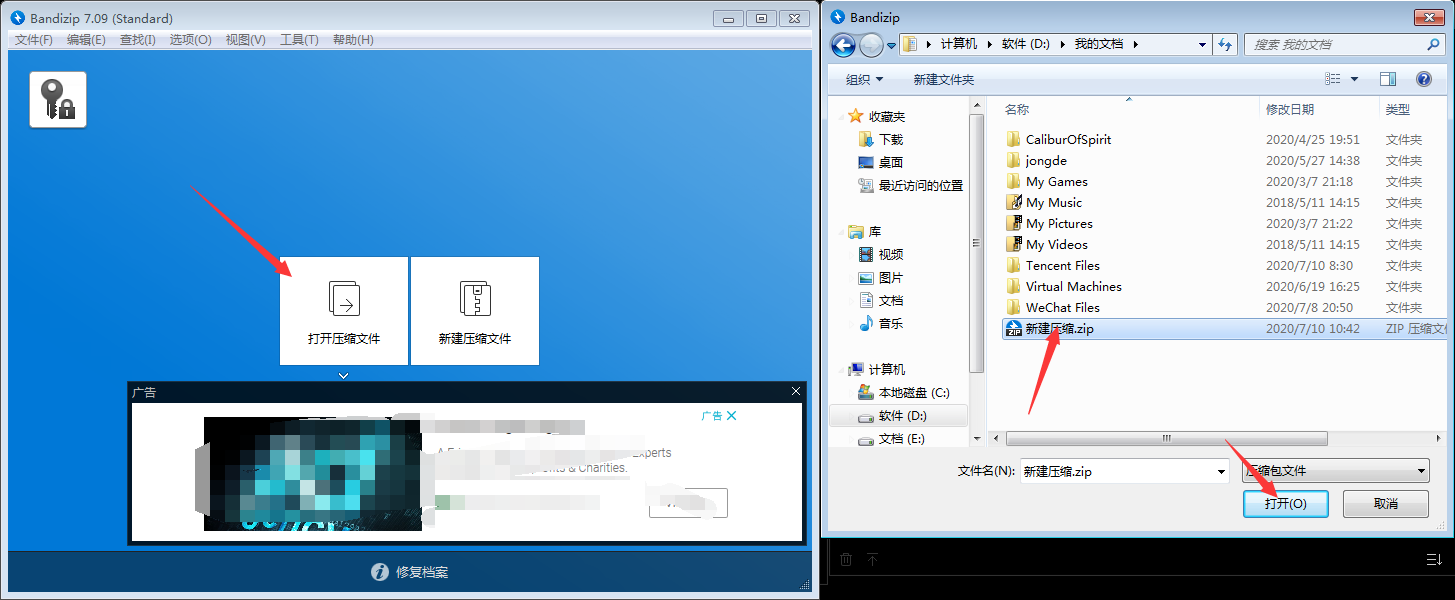The height and width of the screenshot is (600, 1455).
Task: Select the My Pictures folder
Action: (x=1059, y=223)
